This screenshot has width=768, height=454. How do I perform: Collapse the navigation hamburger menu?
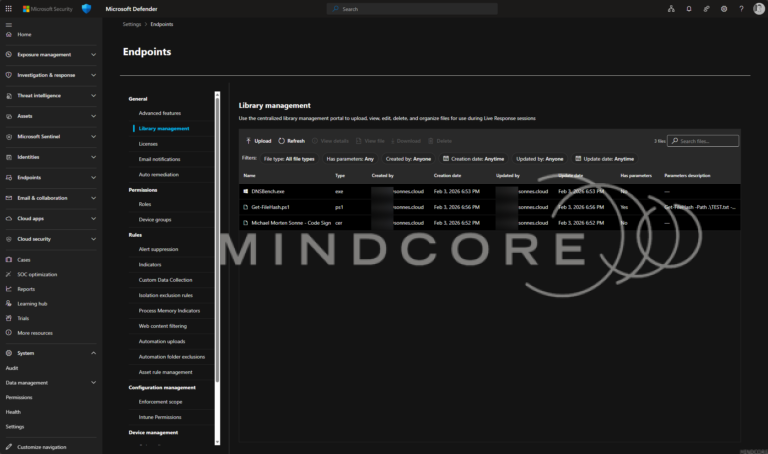click(8, 24)
